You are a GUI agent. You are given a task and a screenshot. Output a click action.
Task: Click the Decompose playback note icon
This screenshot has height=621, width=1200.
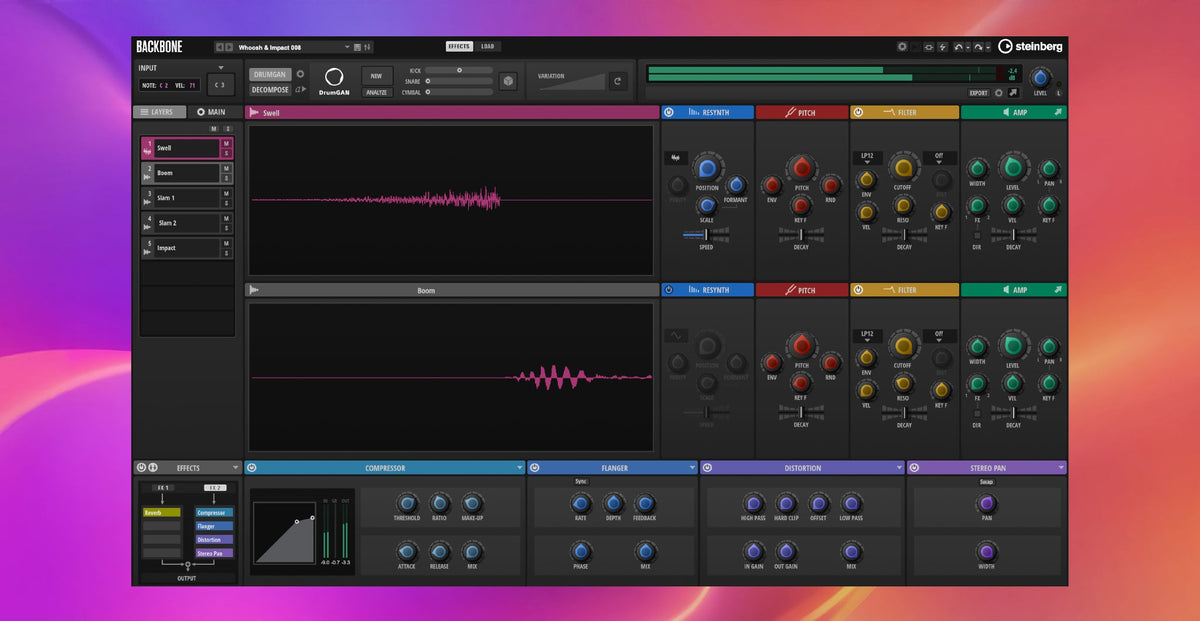(300, 89)
